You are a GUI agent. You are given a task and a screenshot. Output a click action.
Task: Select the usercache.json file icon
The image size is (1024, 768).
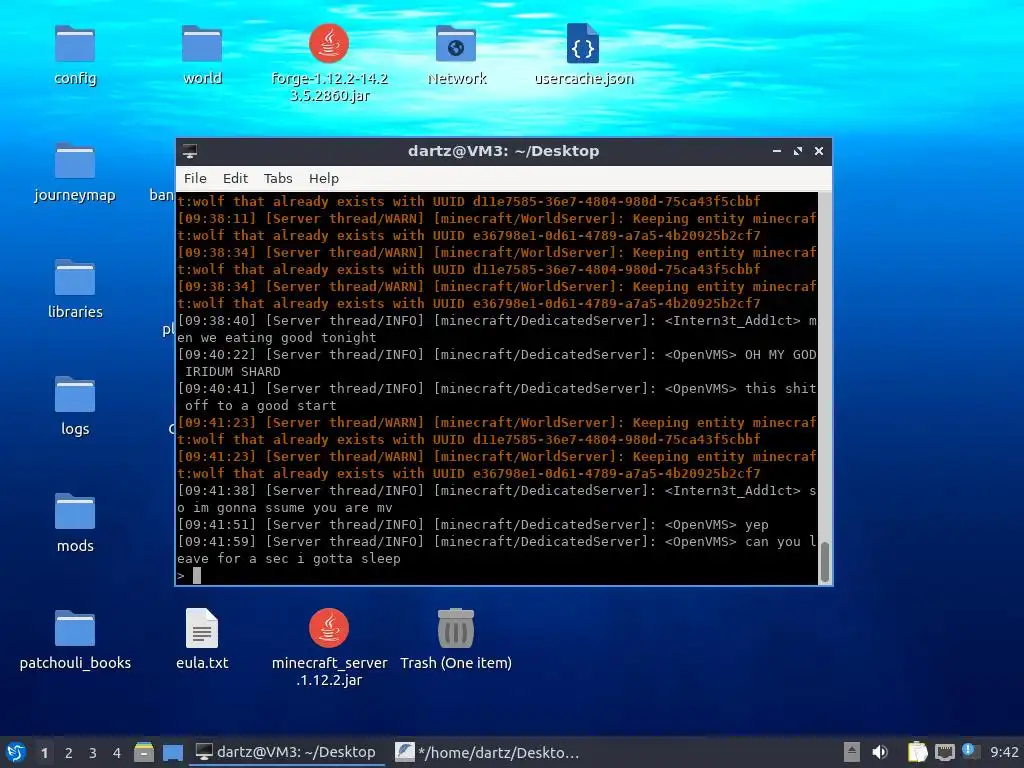click(583, 44)
